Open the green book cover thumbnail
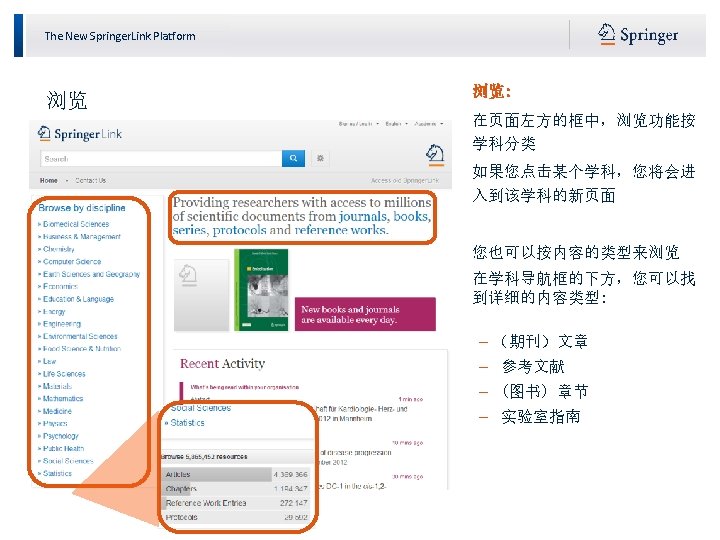This screenshot has width=720, height=540. (x=261, y=290)
